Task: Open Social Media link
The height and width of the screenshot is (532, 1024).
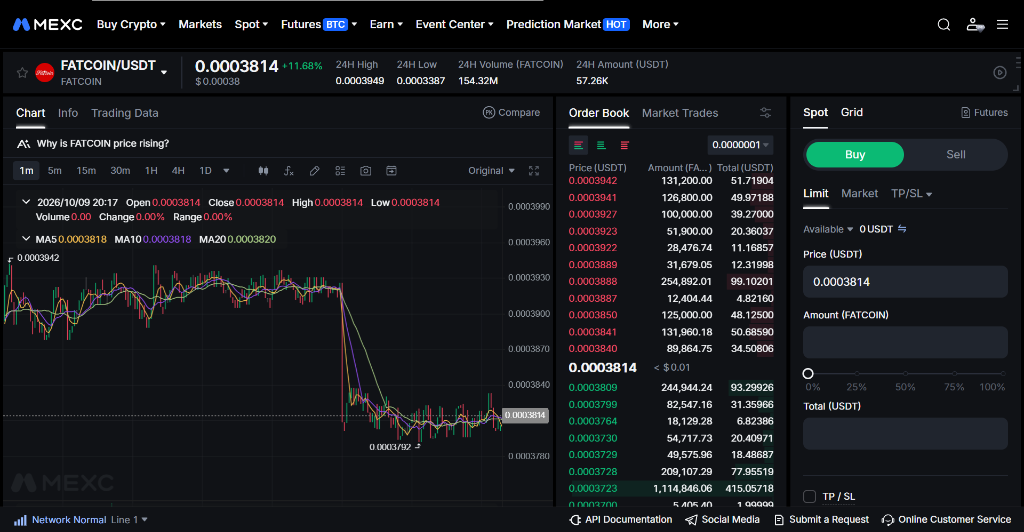Action: [722, 520]
